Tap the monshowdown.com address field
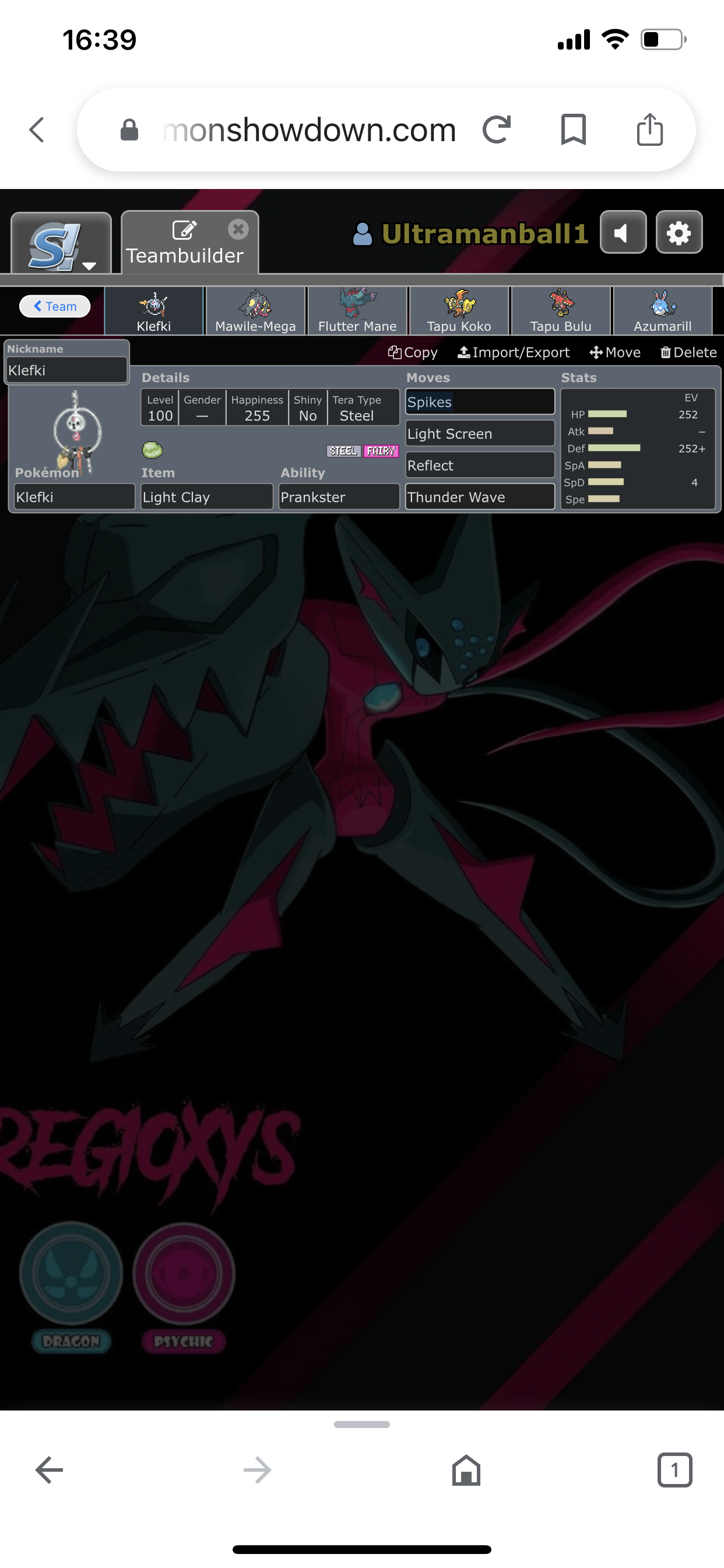Viewport: 724px width, 1568px height. (309, 129)
